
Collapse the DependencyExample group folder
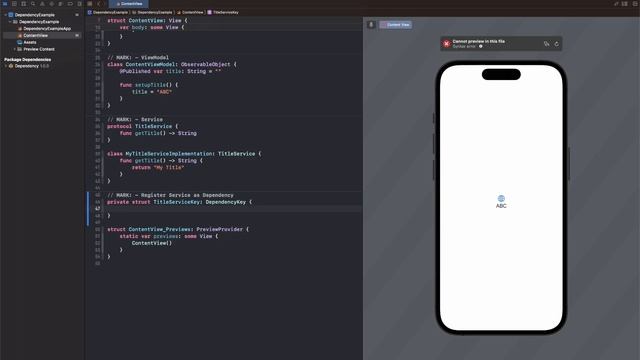coord(10,22)
